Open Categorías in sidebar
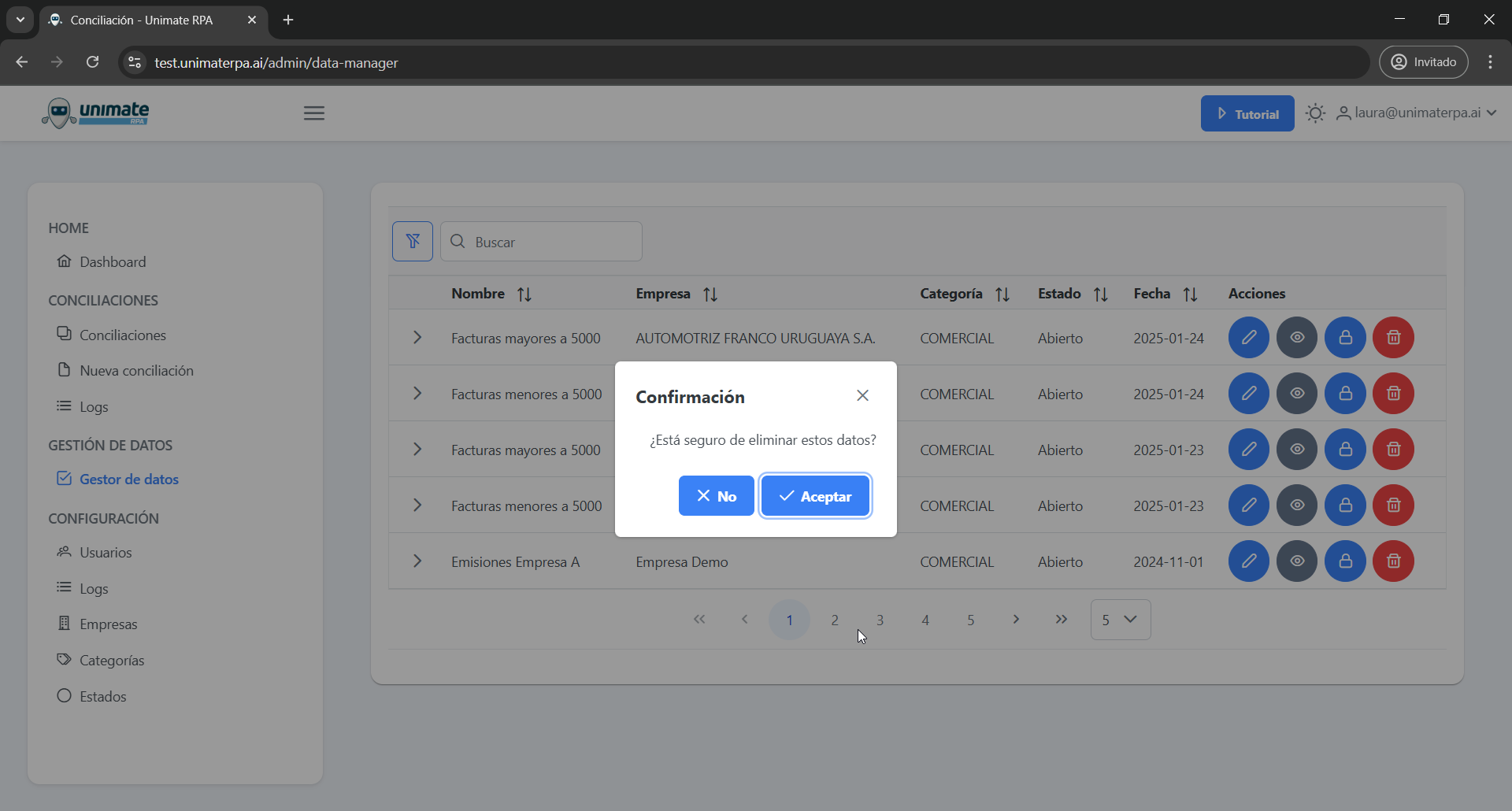The width and height of the screenshot is (1512, 811). [x=101, y=660]
